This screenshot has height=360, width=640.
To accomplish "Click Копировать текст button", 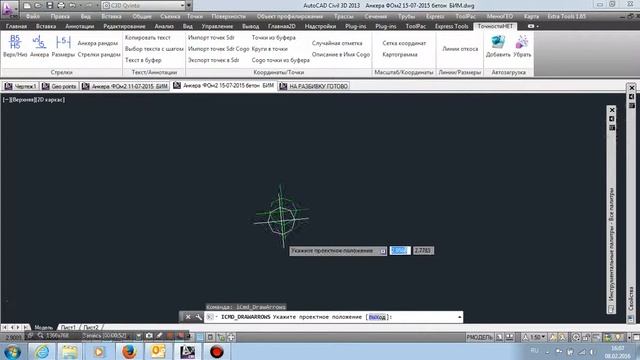I will coord(148,38).
